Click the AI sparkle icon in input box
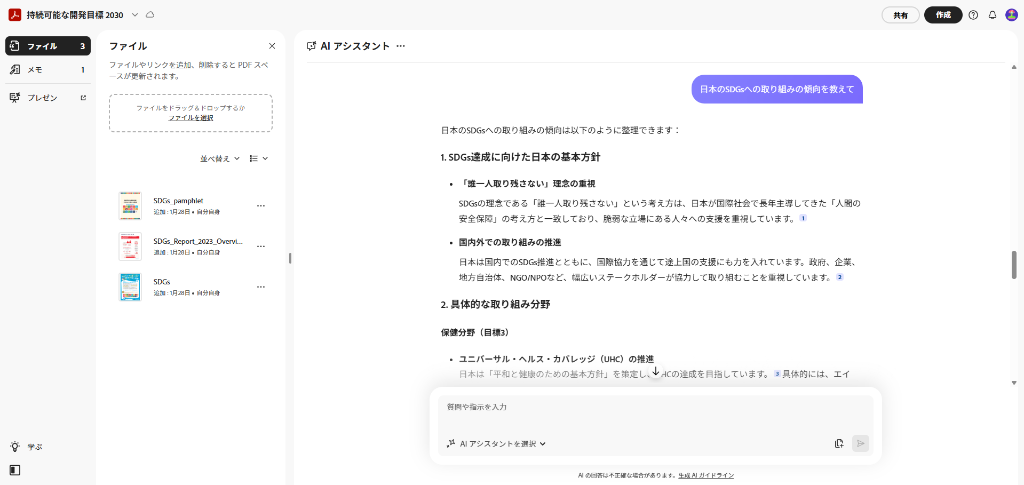 point(451,444)
